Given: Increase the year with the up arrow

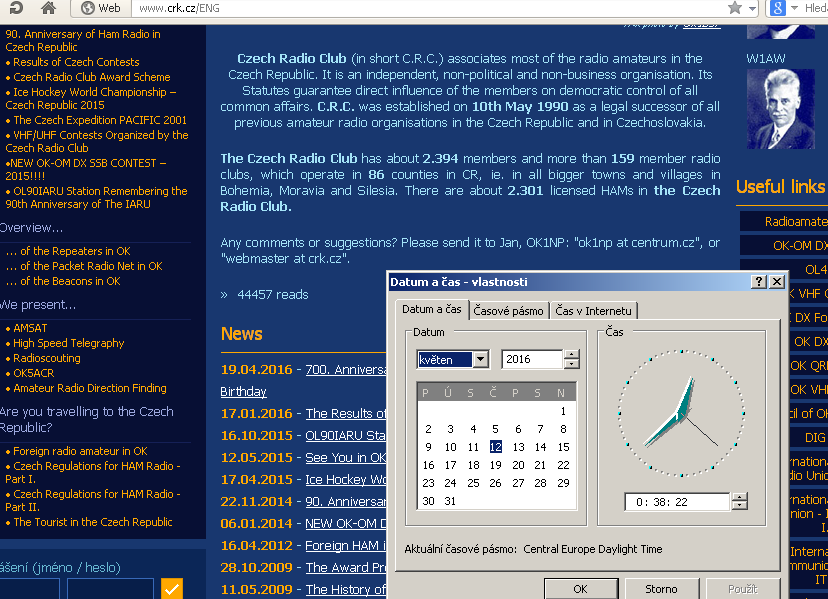Looking at the screenshot, I should point(571,355).
